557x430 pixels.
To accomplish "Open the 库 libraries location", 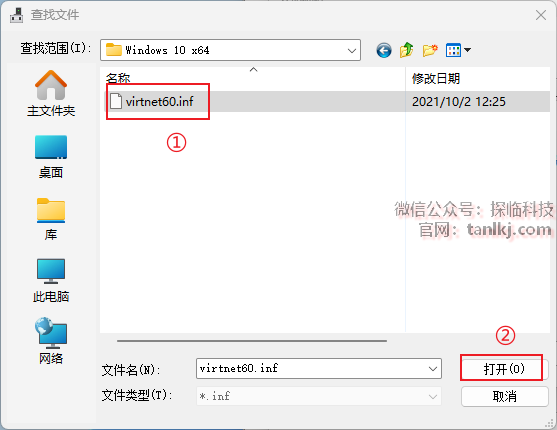I will [51, 219].
